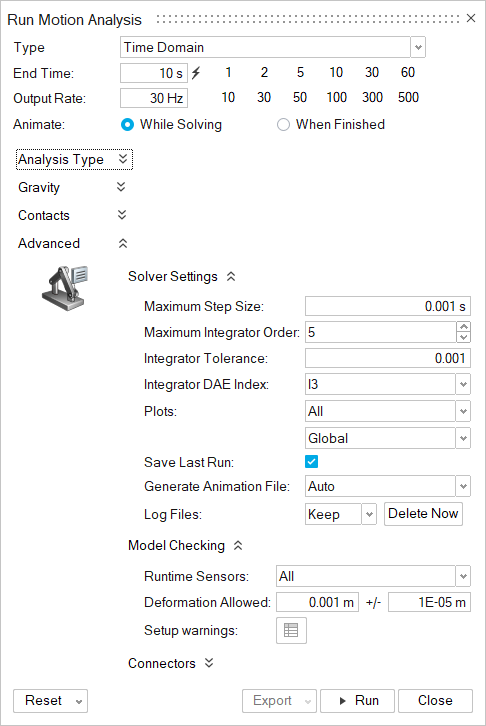The image size is (486, 726).
Task: Click the lightning bolt icon beside End Time
Action: click(x=196, y=73)
